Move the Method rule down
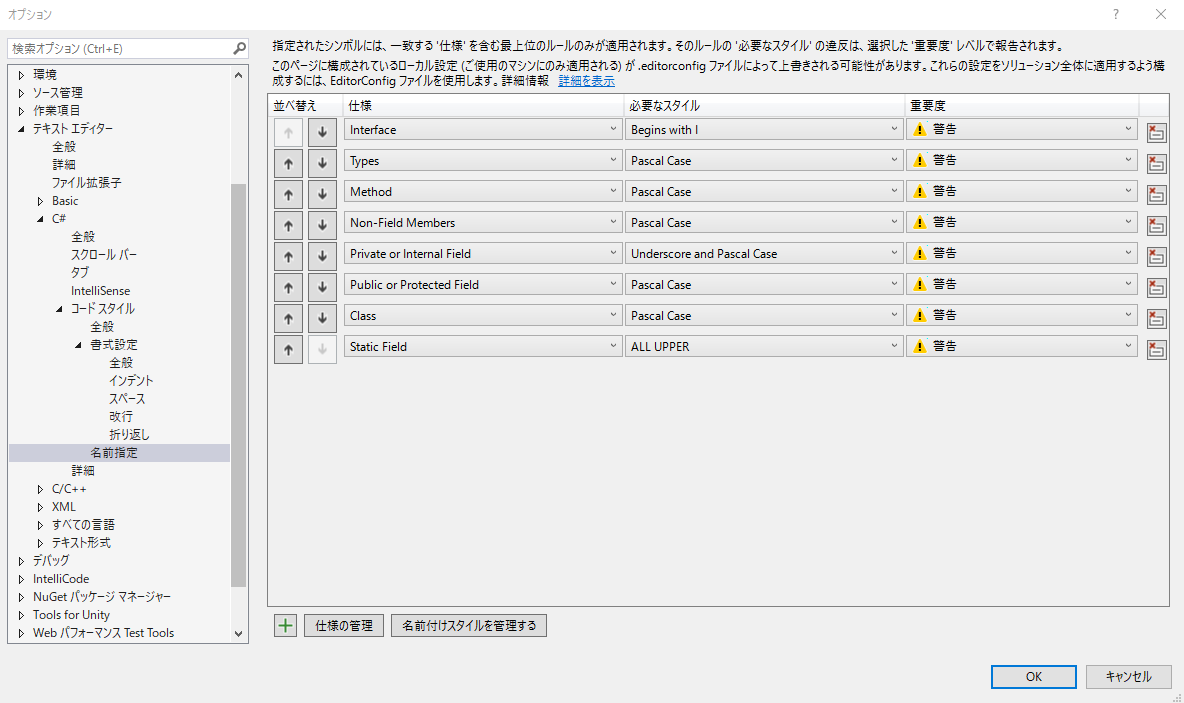This screenshot has height=703, width=1184. pos(322,194)
